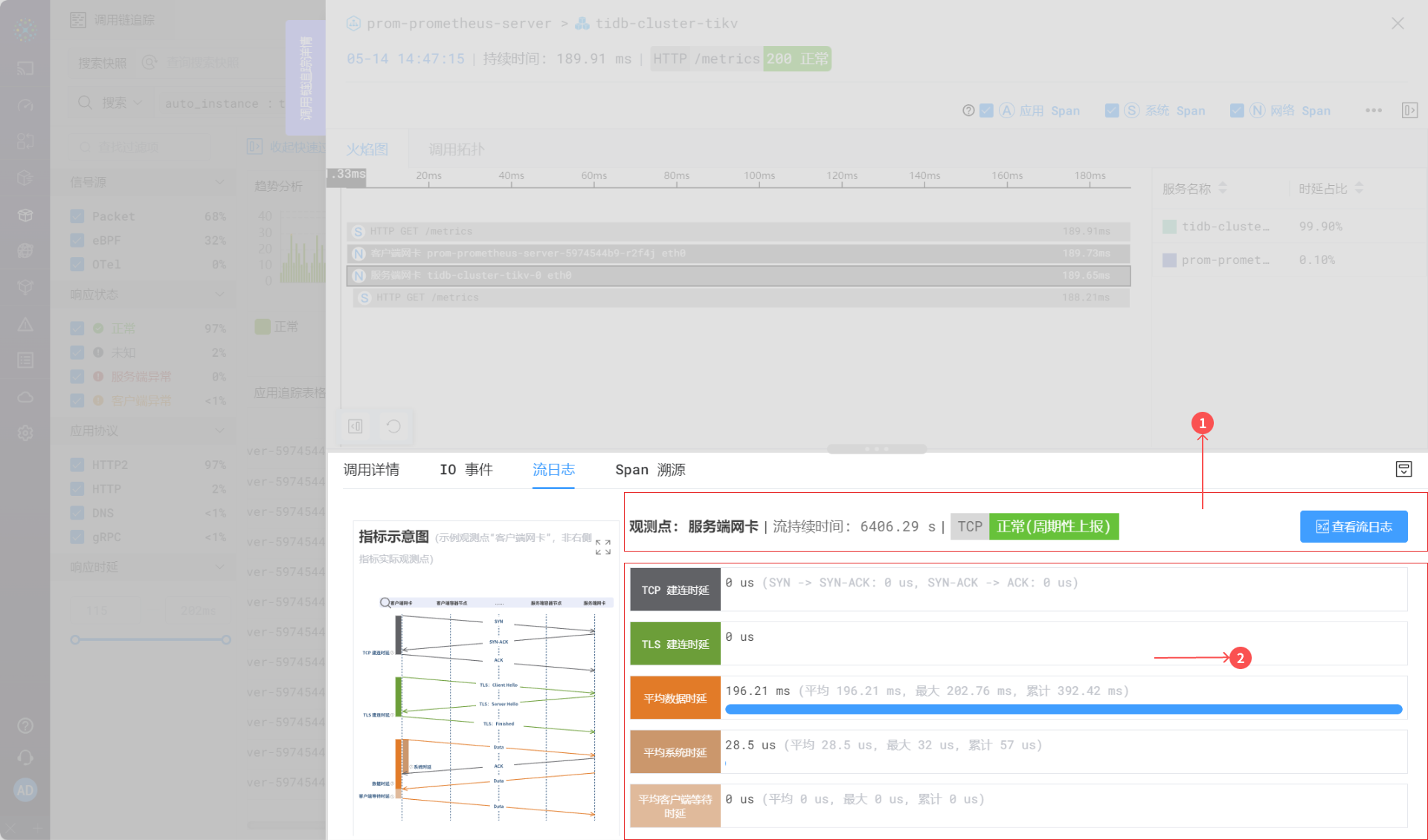Screen dimensions: 1428x840
Task: Click the panel resize handle above the tabs
Action: (877, 449)
